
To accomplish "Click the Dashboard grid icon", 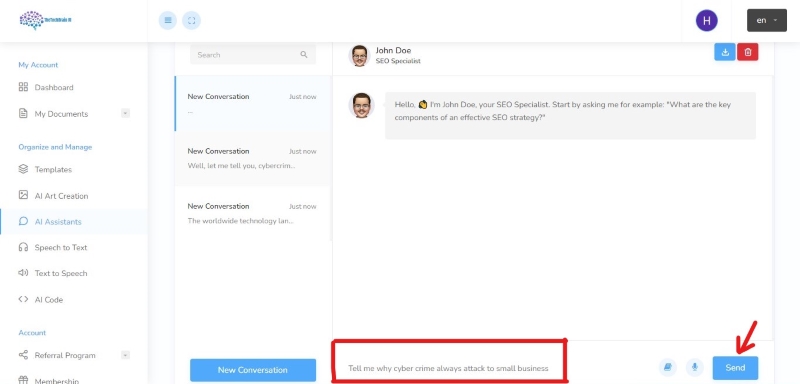I will 23,87.
